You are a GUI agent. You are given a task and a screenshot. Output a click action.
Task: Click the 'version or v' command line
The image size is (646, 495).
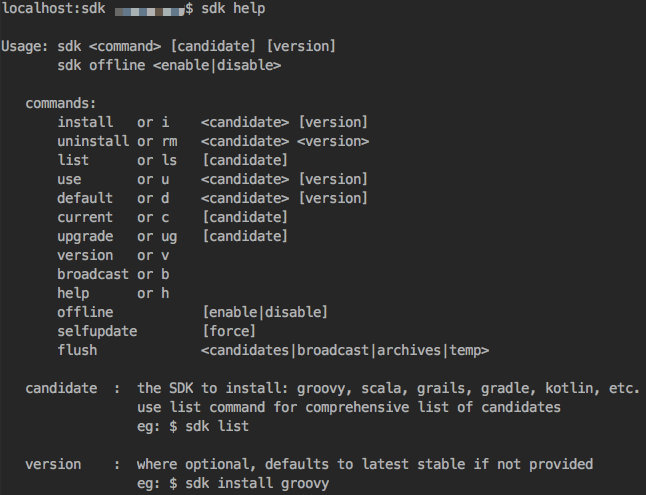(x=113, y=256)
